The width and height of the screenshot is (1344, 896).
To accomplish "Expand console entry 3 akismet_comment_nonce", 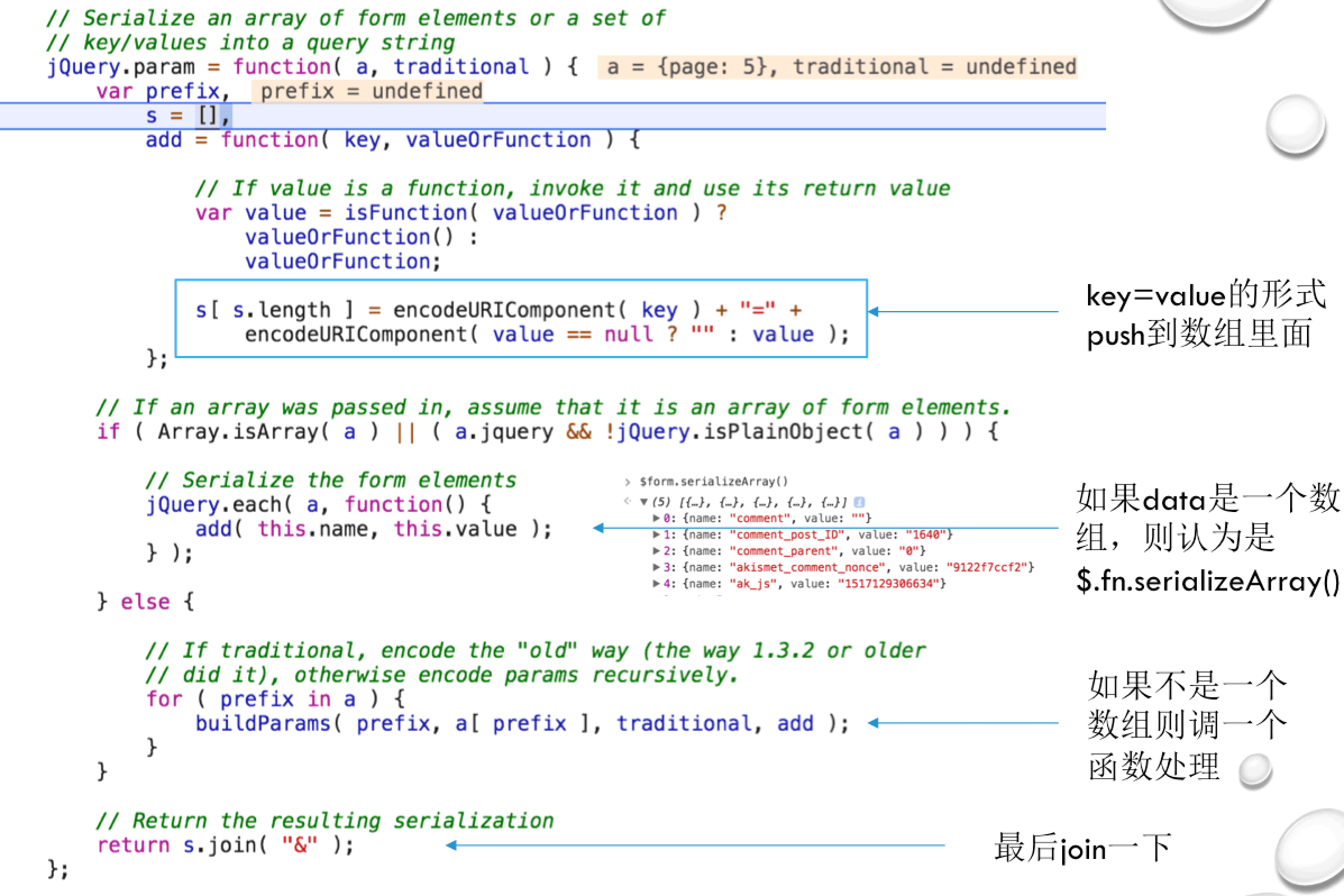I will pos(657,568).
